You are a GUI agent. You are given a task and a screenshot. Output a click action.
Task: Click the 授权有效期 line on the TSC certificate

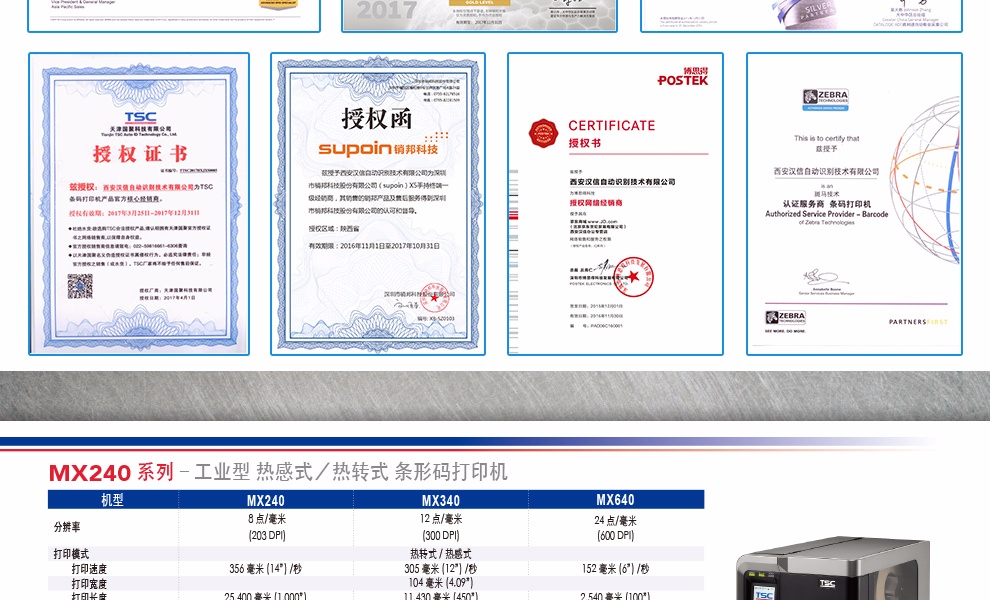click(134, 213)
